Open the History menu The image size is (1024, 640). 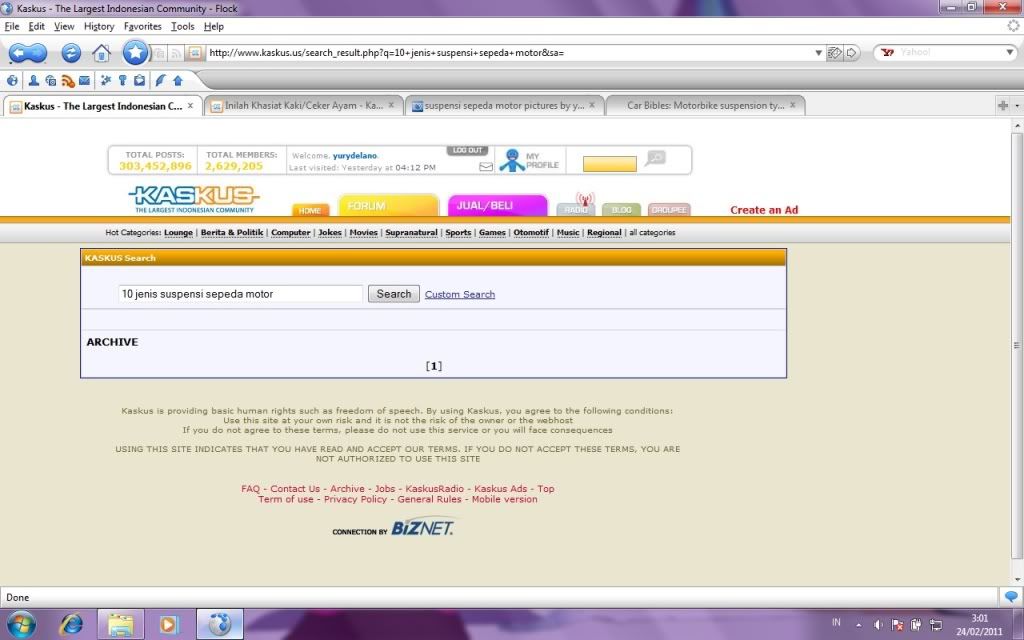[99, 27]
